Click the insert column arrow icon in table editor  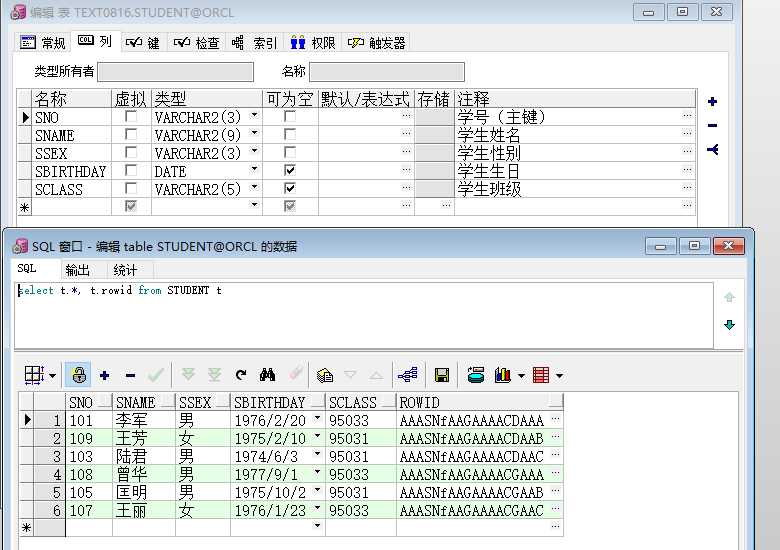[x=712, y=149]
